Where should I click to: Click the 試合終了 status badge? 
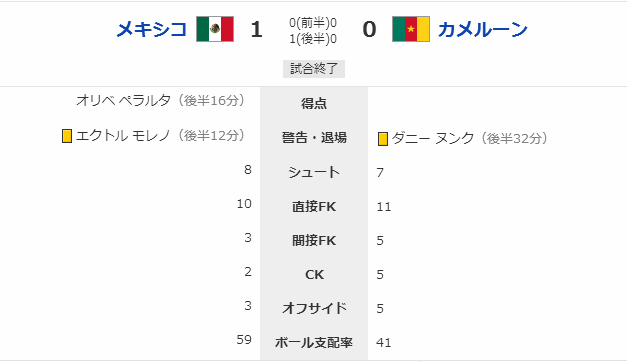[x=314, y=69]
